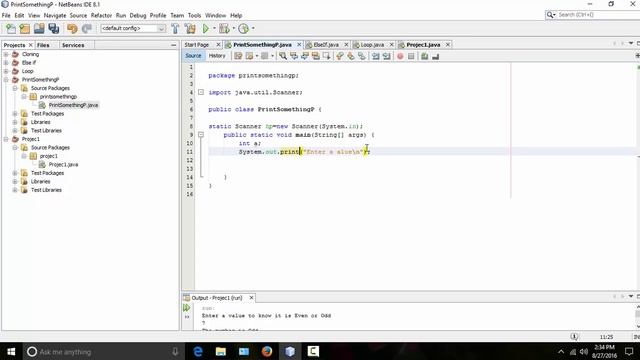This screenshot has height=360, width=640.
Task: Switch to the Services tab
Action: (x=73, y=45)
